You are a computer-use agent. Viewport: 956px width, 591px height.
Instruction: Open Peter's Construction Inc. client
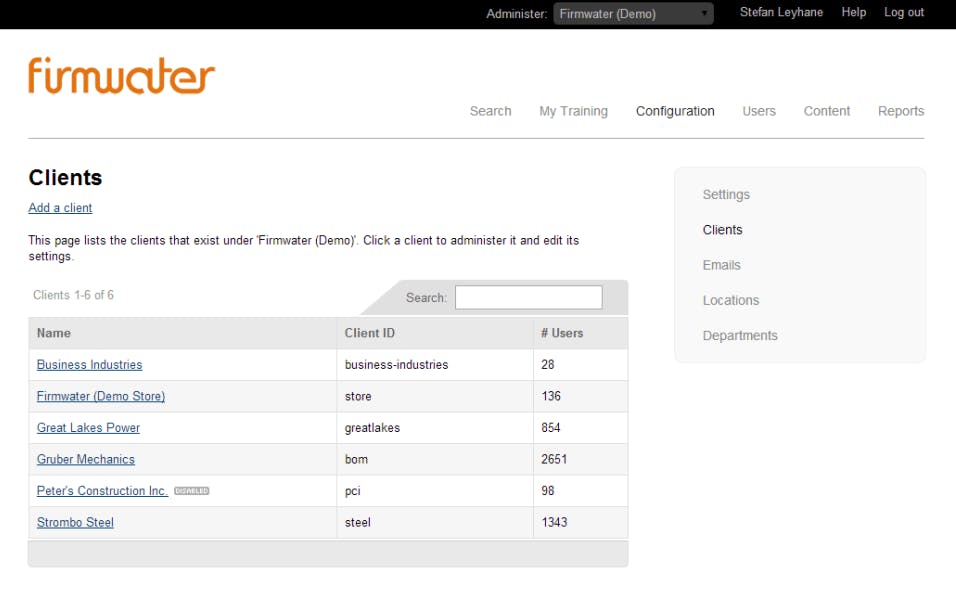(x=102, y=491)
